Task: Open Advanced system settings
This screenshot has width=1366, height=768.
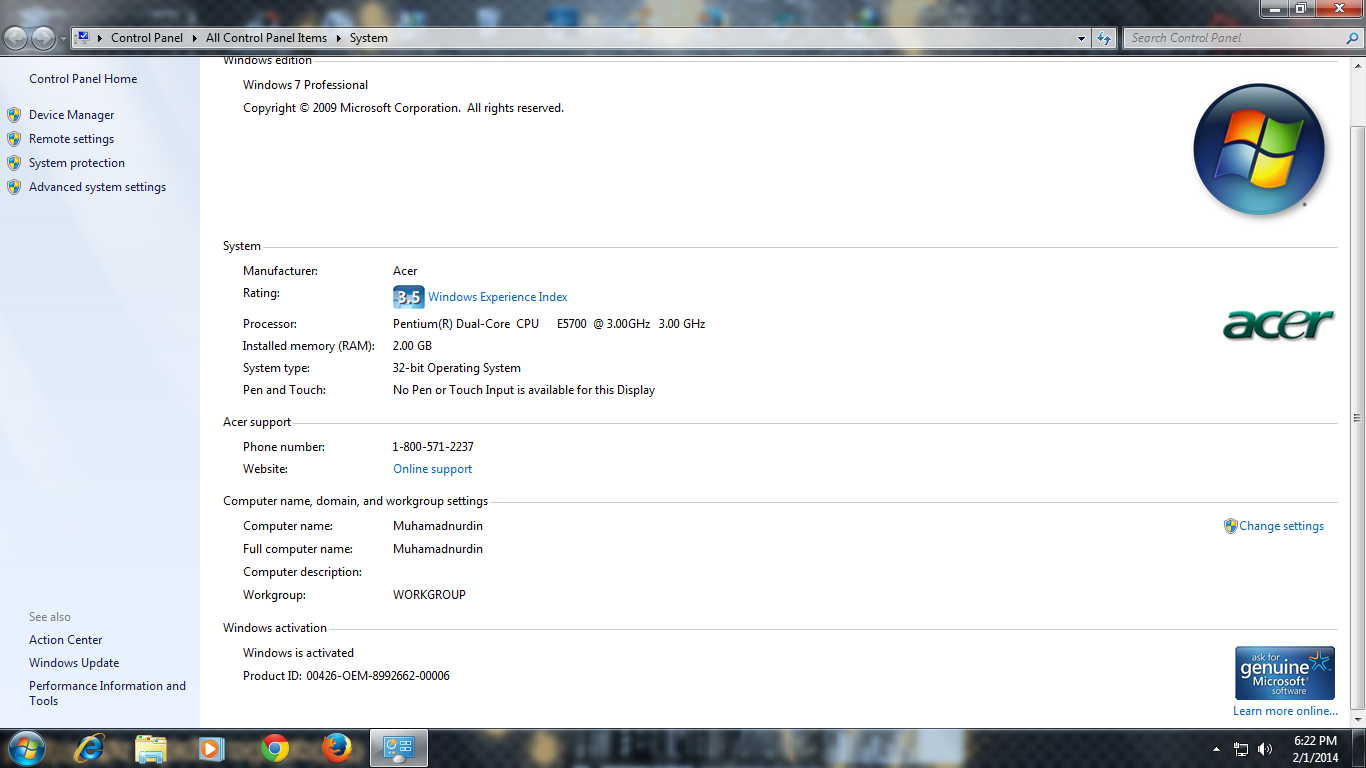Action: 97,187
